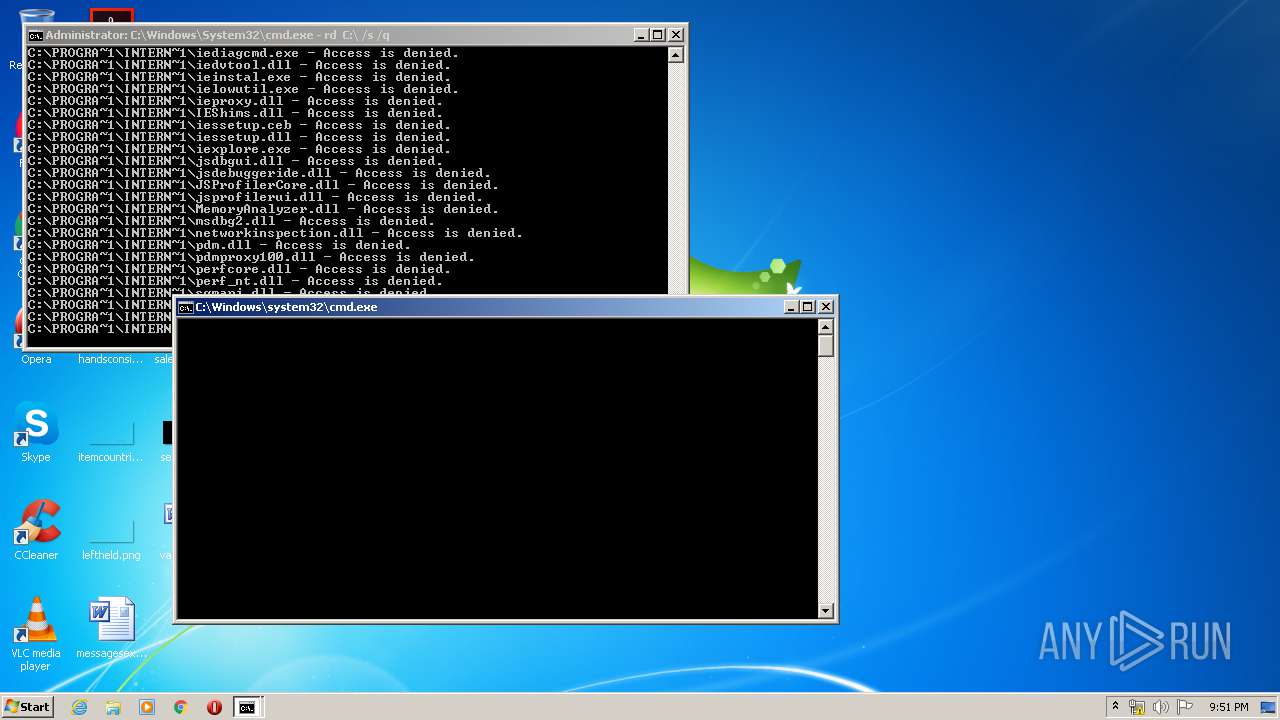Open Windows Explorer folder in taskbar
The image size is (1280, 720).
113,707
